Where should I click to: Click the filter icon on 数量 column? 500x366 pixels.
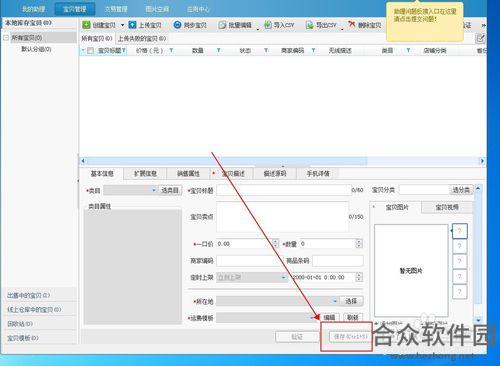tap(218, 50)
